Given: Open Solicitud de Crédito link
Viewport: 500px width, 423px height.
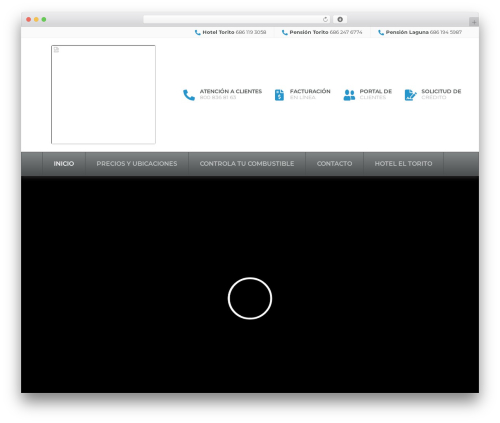Looking at the screenshot, I should pos(441,94).
